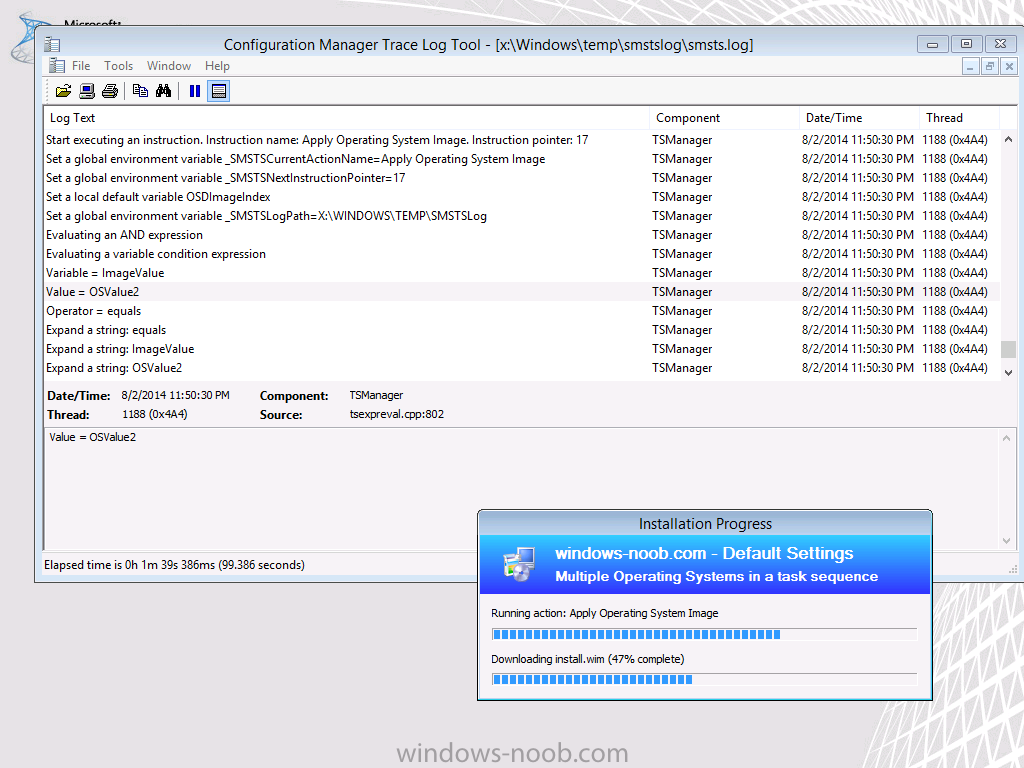Screen dimensions: 1024x768
Task: Close the inner smsts.log document window
Action: point(1009,66)
